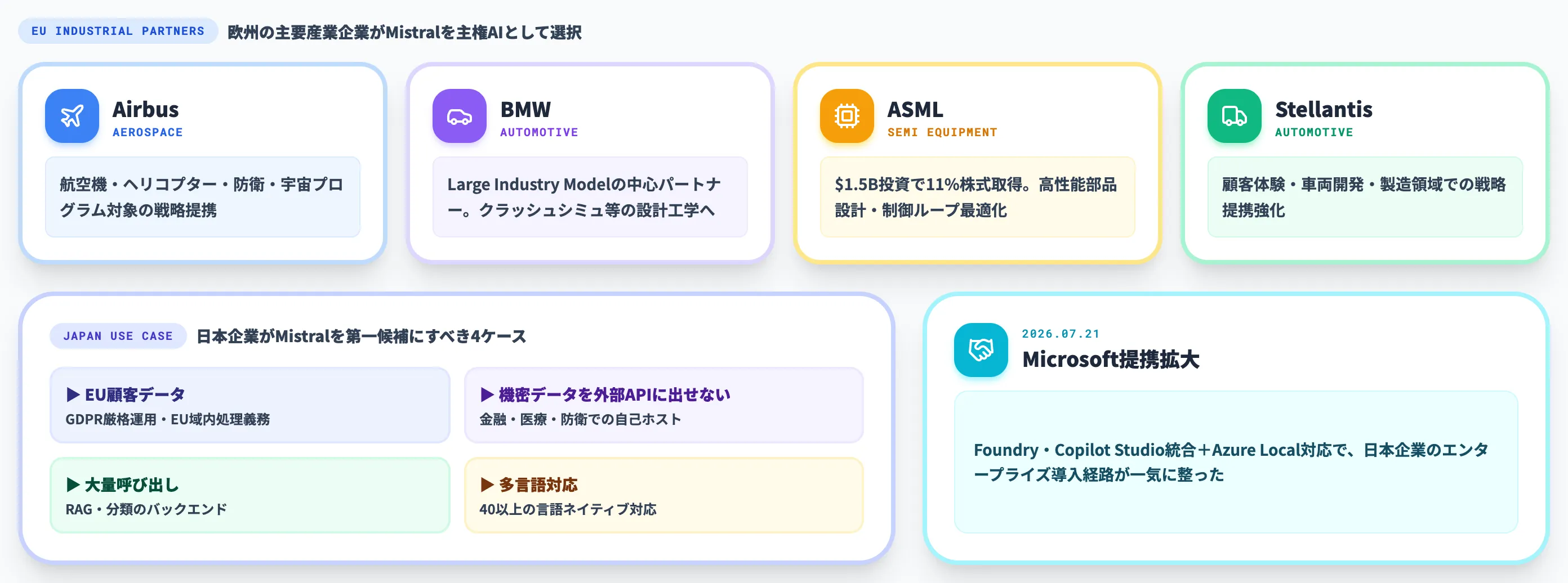Viewport: 1568px width, 583px height.
Task: Click the 機密データを外部APIに出せない case title
Action: pyautogui.click(x=615, y=394)
